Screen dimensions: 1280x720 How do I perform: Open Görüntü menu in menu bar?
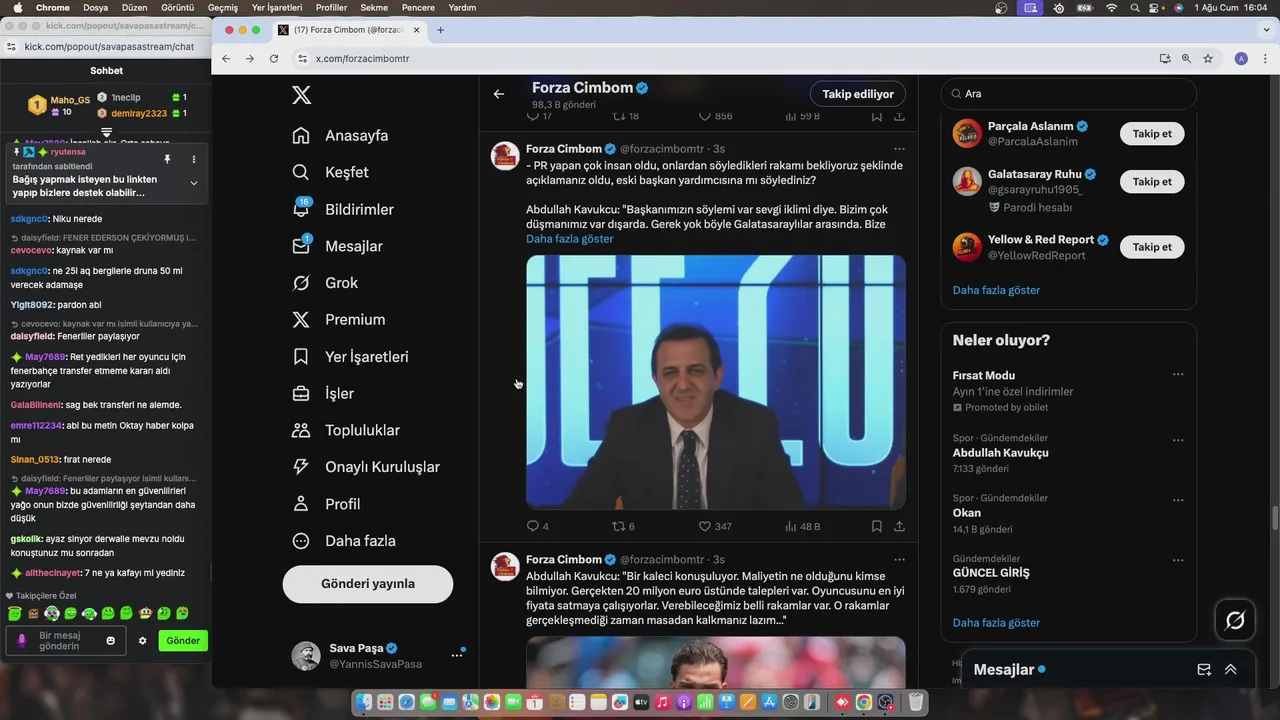(x=177, y=8)
